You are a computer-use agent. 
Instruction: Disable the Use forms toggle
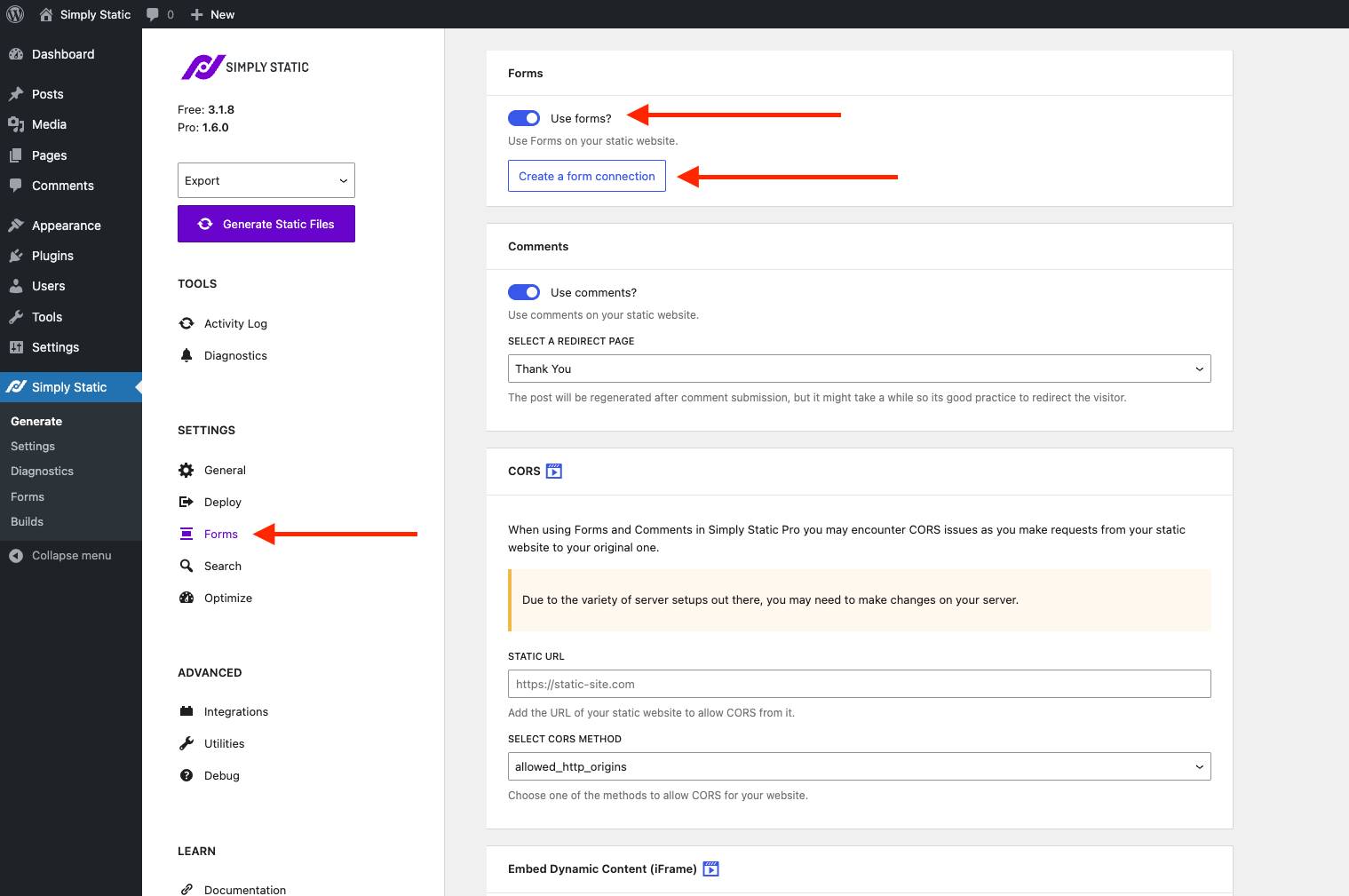click(524, 118)
